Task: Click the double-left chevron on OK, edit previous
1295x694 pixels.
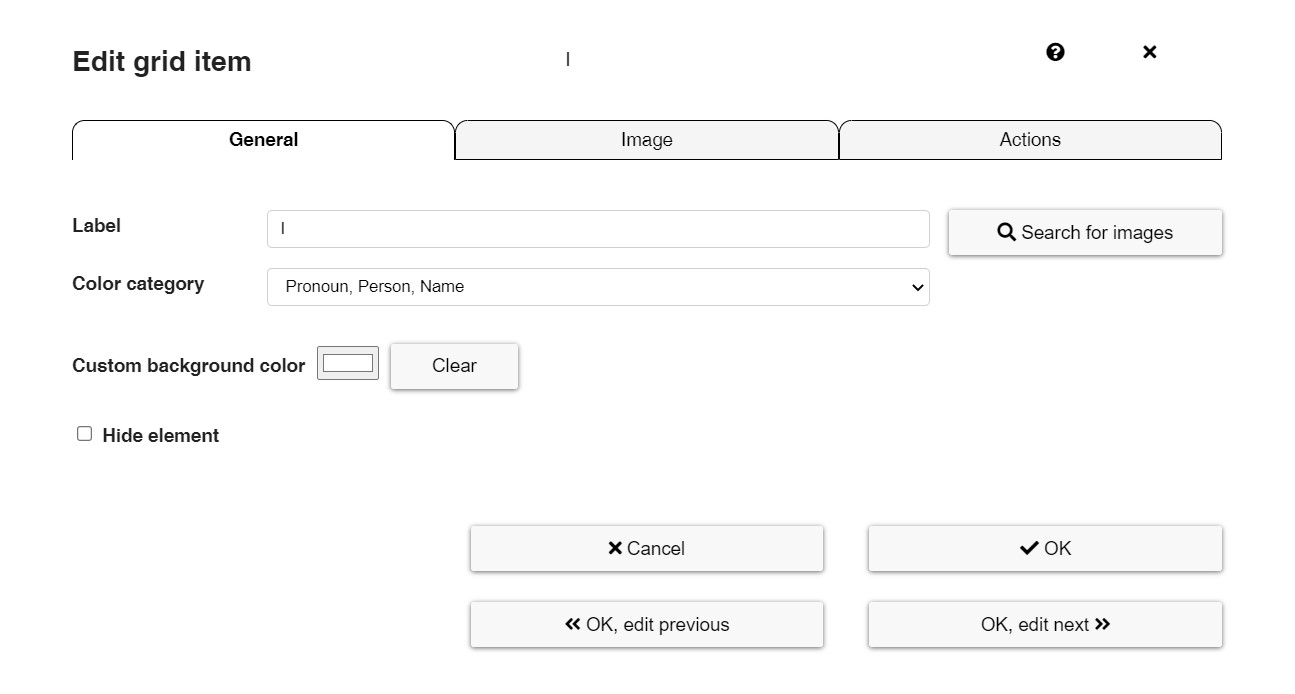Action: pyautogui.click(x=571, y=623)
